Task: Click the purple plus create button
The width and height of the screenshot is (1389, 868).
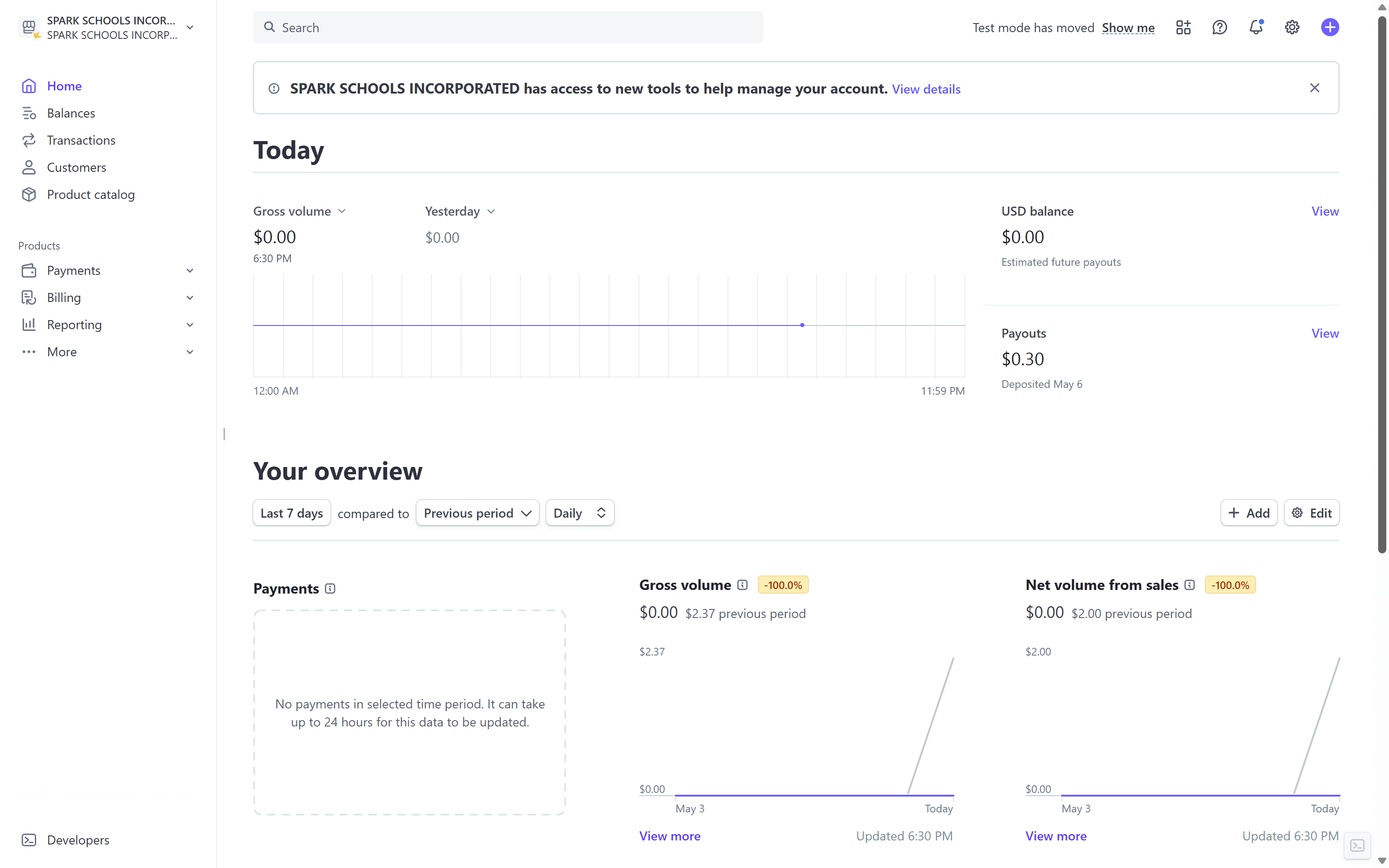Action: click(1329, 27)
